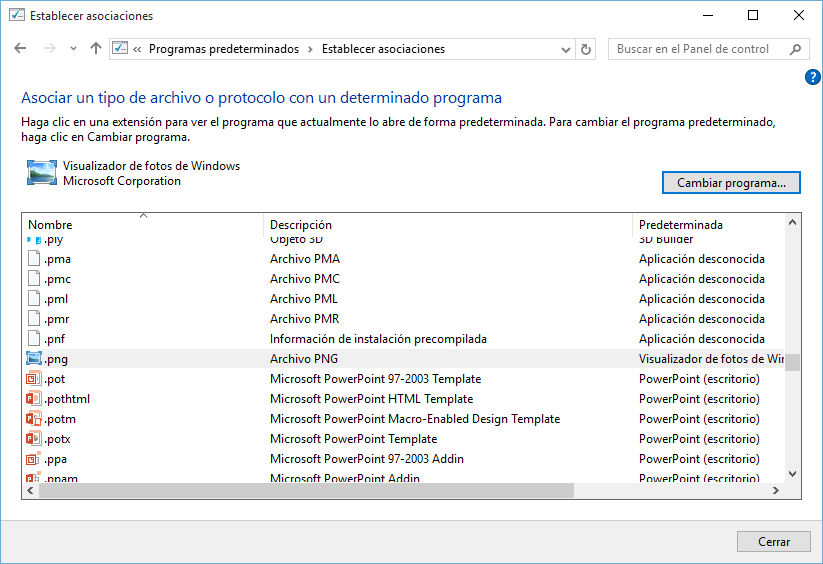
Task: Select the .pmr extension name
Action: pos(57,319)
